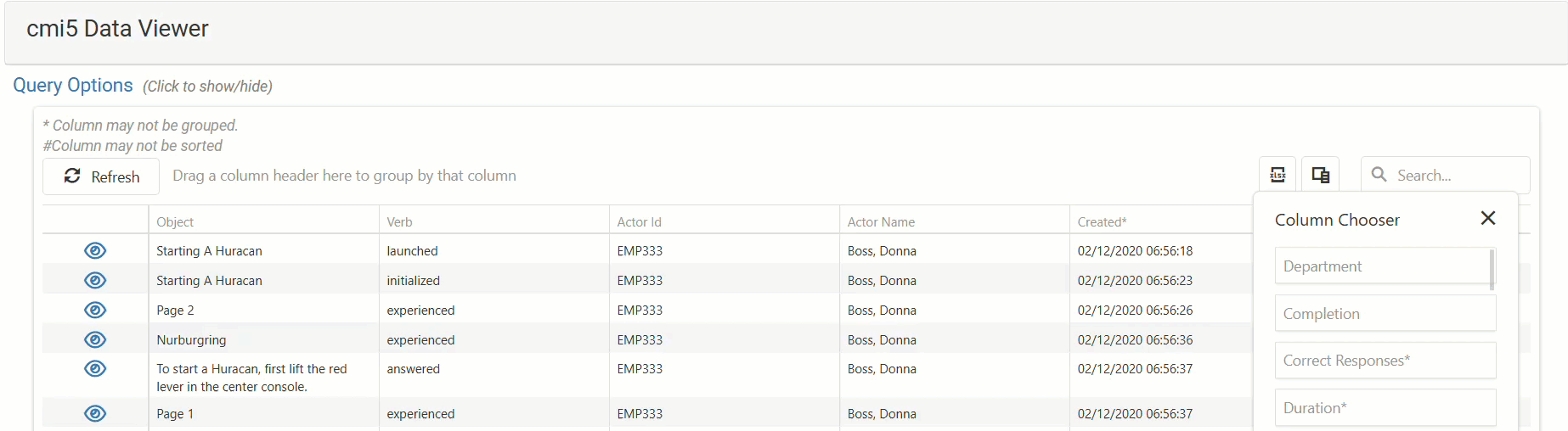Click the search magnifier icon
This screenshot has height=431, width=1568.
[1379, 174]
